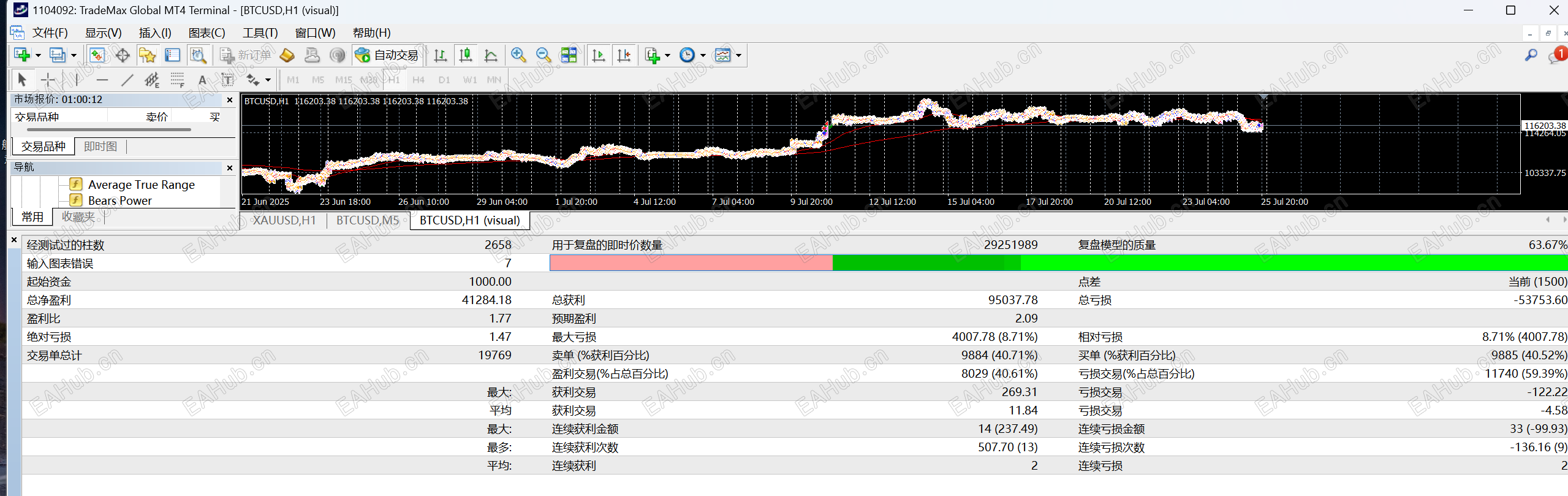Open the periodicity clock icon
The width and height of the screenshot is (1568, 496).
(x=687, y=55)
